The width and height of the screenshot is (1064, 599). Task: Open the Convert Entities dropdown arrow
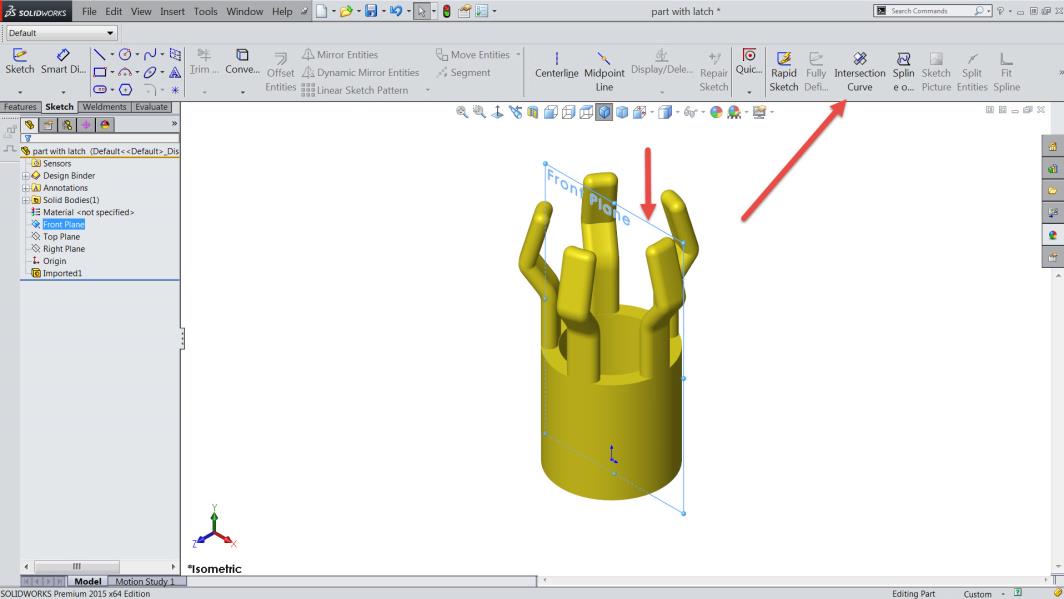pyautogui.click(x=242, y=92)
